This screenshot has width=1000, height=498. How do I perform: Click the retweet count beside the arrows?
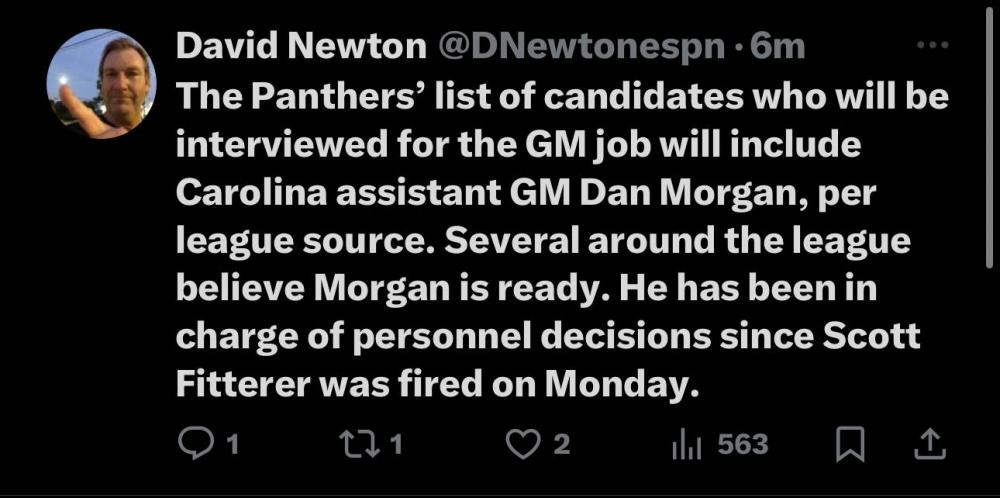coord(396,444)
